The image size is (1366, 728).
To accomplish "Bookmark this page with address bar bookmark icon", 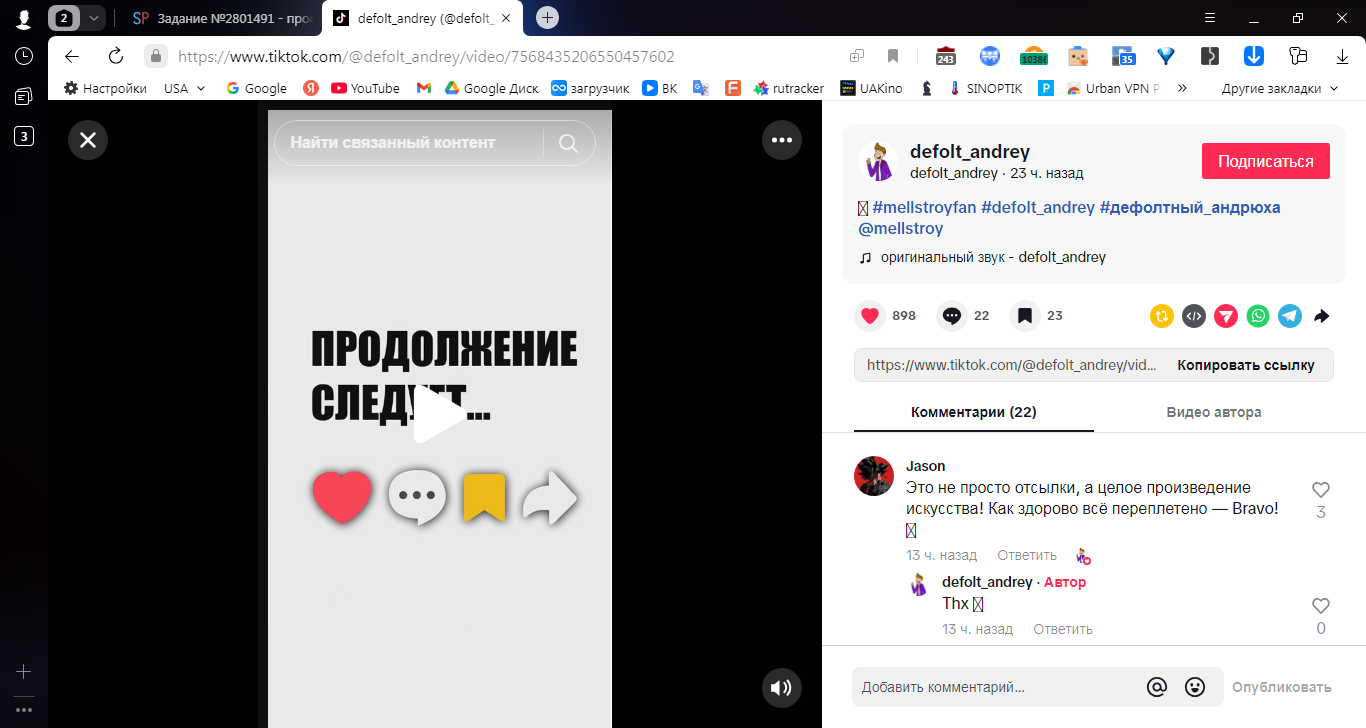I will (x=893, y=56).
